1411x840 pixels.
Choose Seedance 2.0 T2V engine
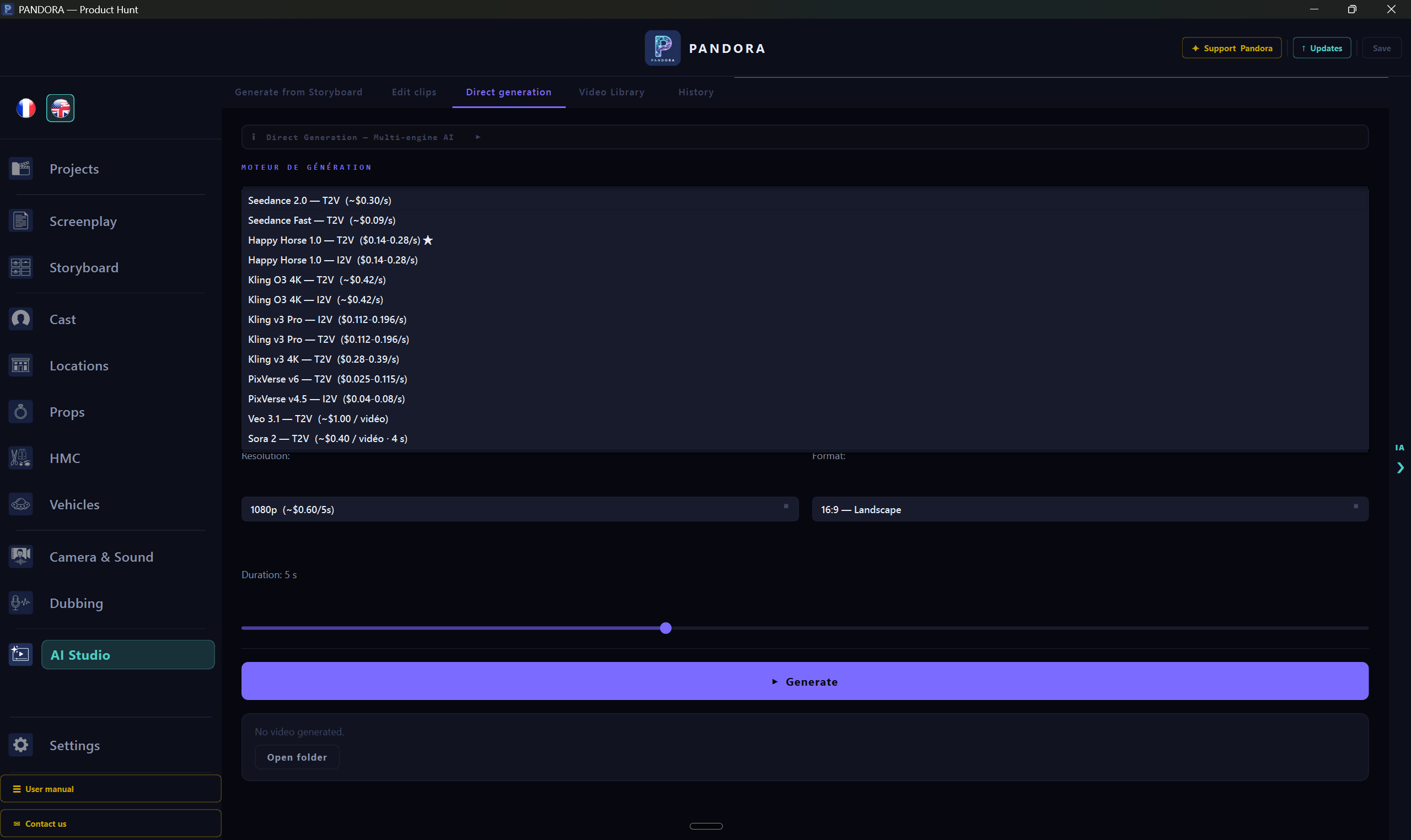(x=804, y=201)
